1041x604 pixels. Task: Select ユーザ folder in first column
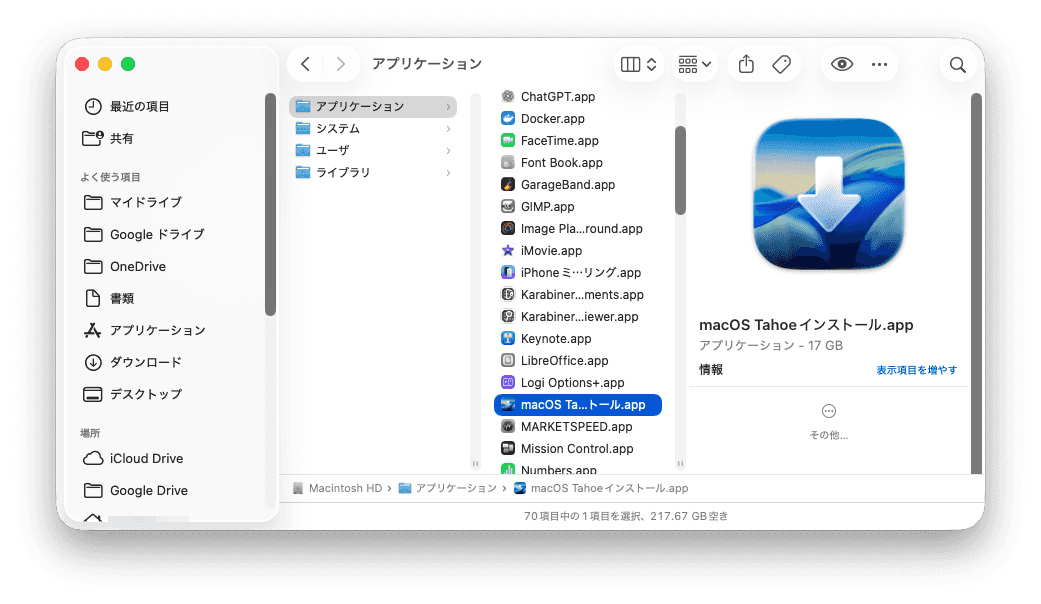coord(332,151)
